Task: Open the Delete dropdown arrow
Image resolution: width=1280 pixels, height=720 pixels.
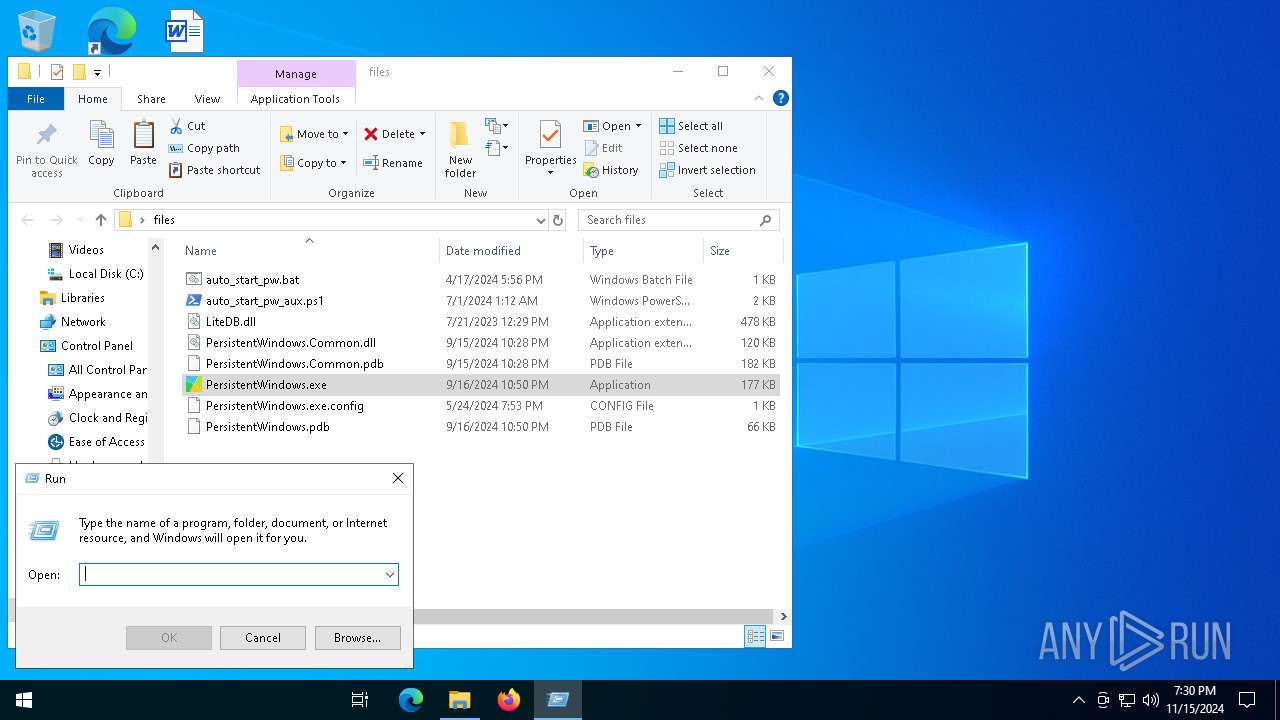Action: 422,134
